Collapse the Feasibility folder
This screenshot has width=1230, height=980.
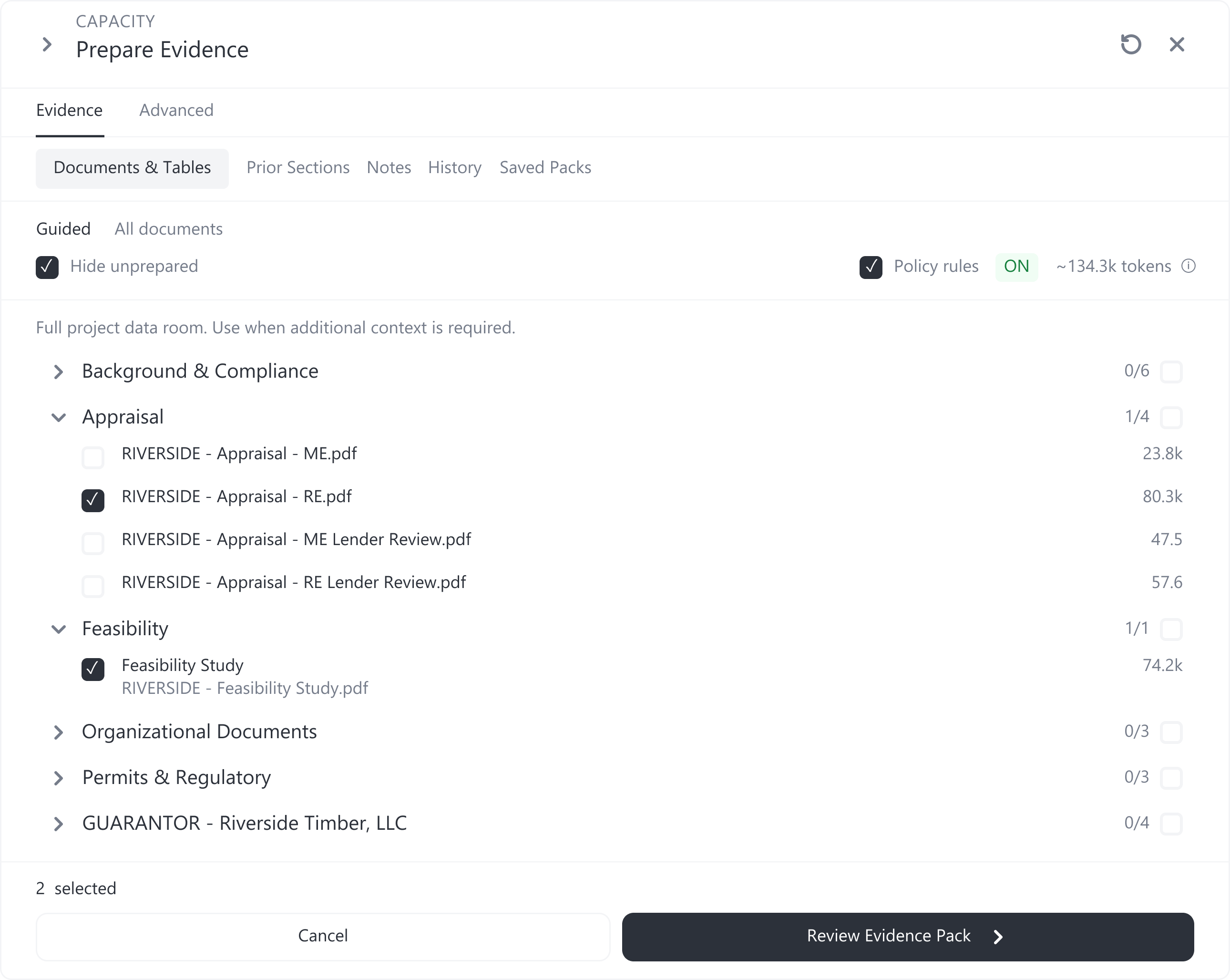58,629
